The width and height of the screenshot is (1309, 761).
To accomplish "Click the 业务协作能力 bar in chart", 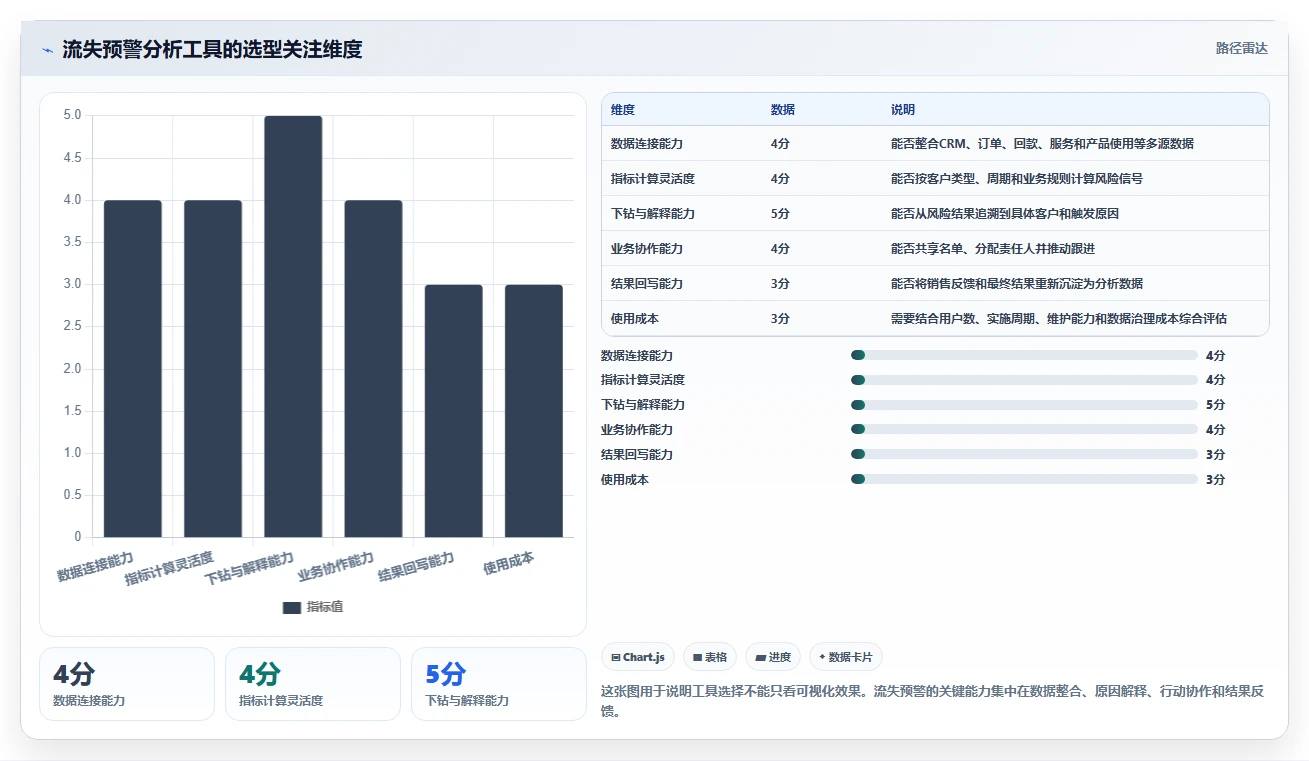I will point(373,369).
